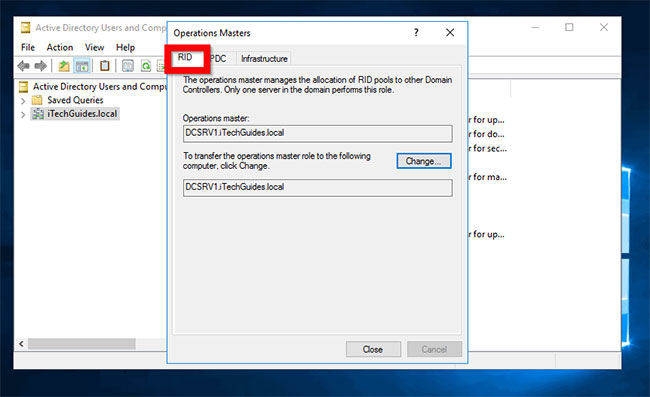Click the Operations master text field

tap(318, 133)
